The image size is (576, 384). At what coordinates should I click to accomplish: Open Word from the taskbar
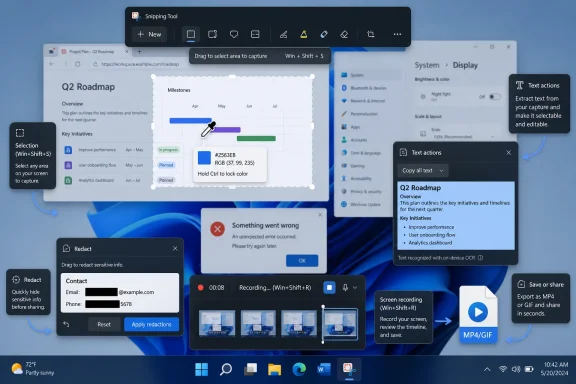pyautogui.click(x=323, y=369)
